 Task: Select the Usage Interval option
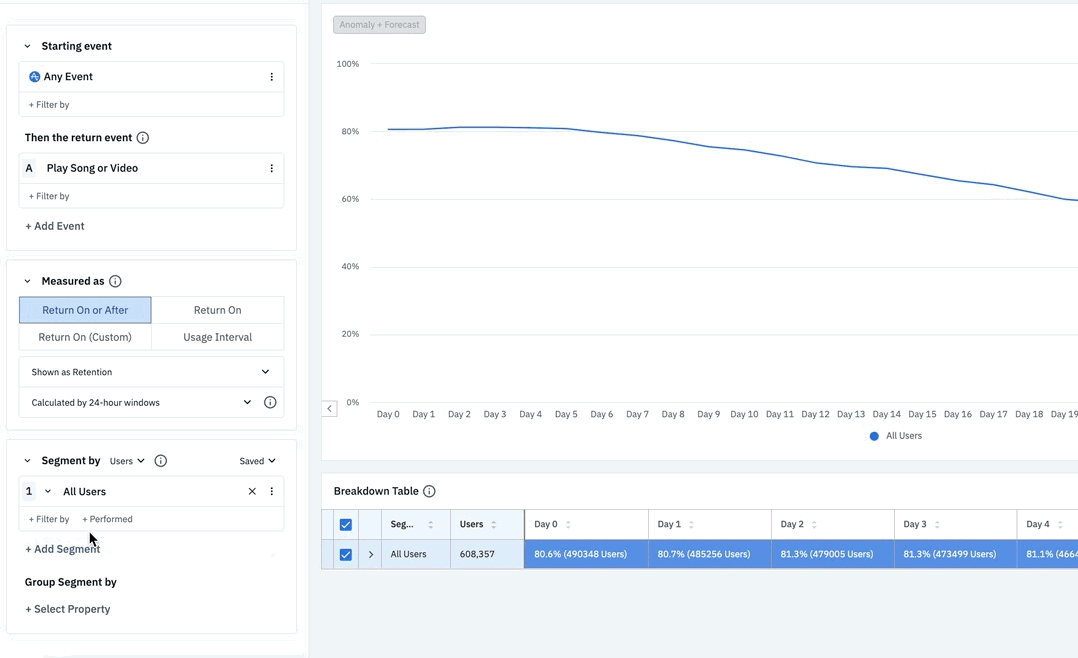(217, 337)
